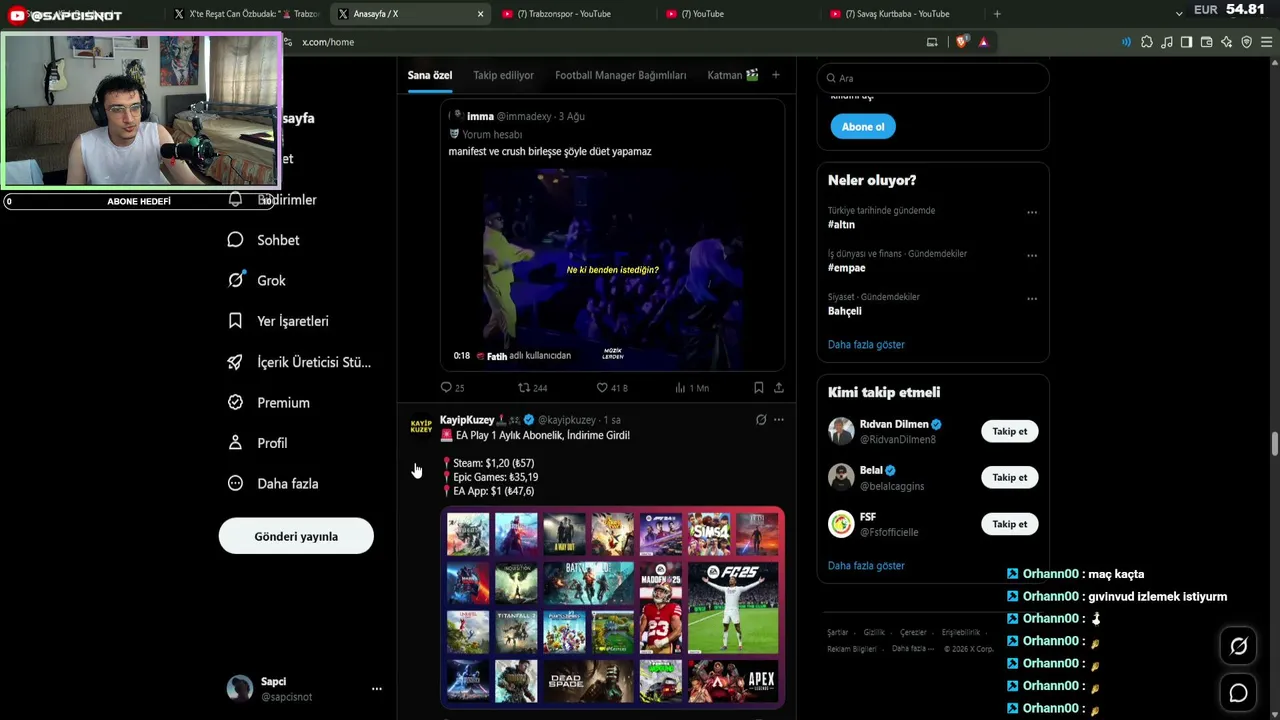The image size is (1280, 720).
Task: Open the Brave Wallet icon
Action: point(1207,42)
